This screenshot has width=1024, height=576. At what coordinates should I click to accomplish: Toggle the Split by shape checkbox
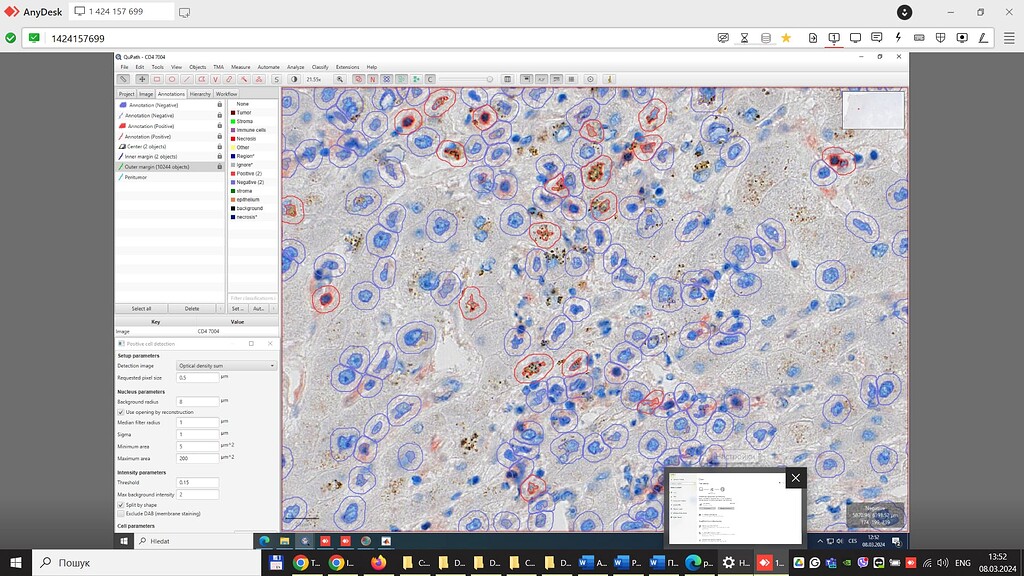click(x=121, y=503)
